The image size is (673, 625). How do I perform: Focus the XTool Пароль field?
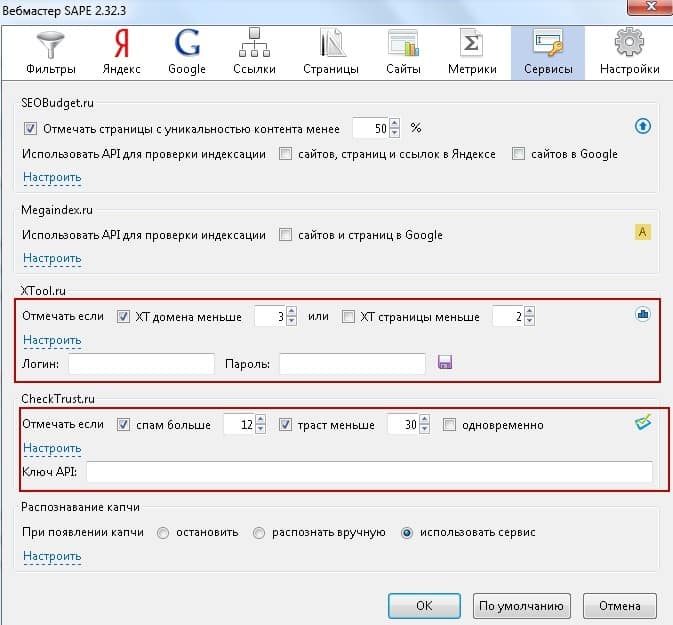pos(352,364)
